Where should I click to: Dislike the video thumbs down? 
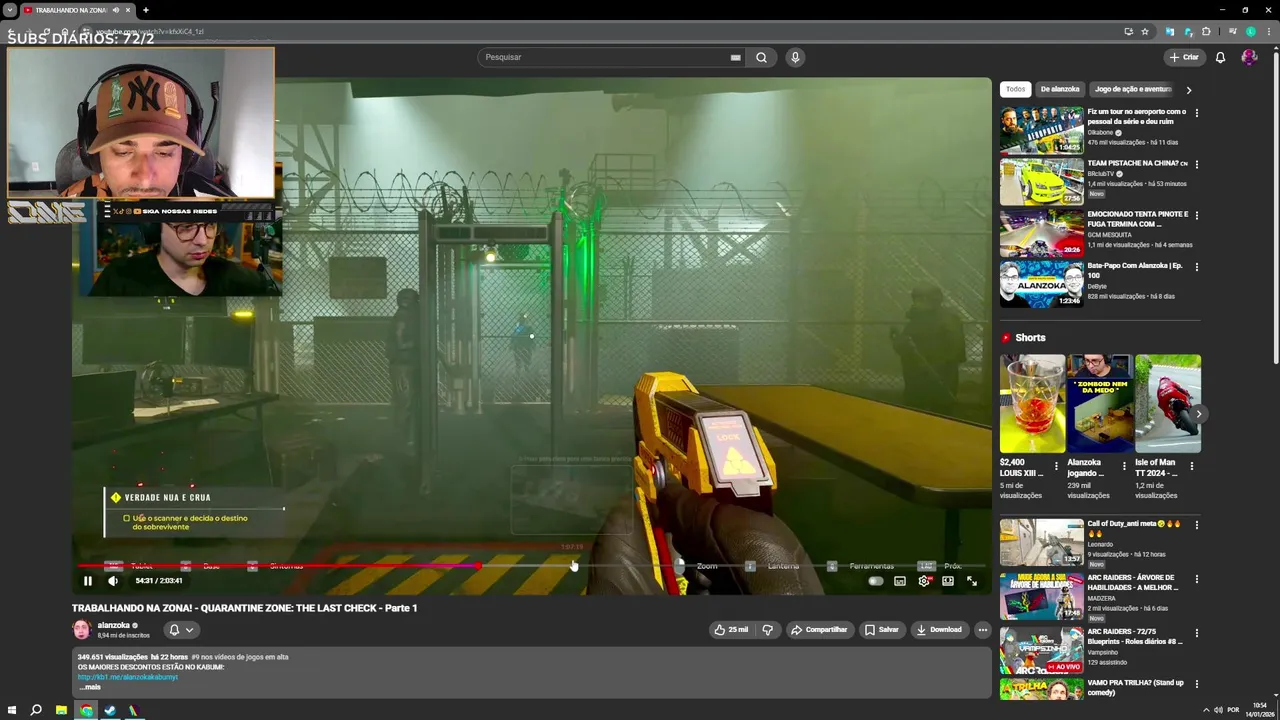767,630
